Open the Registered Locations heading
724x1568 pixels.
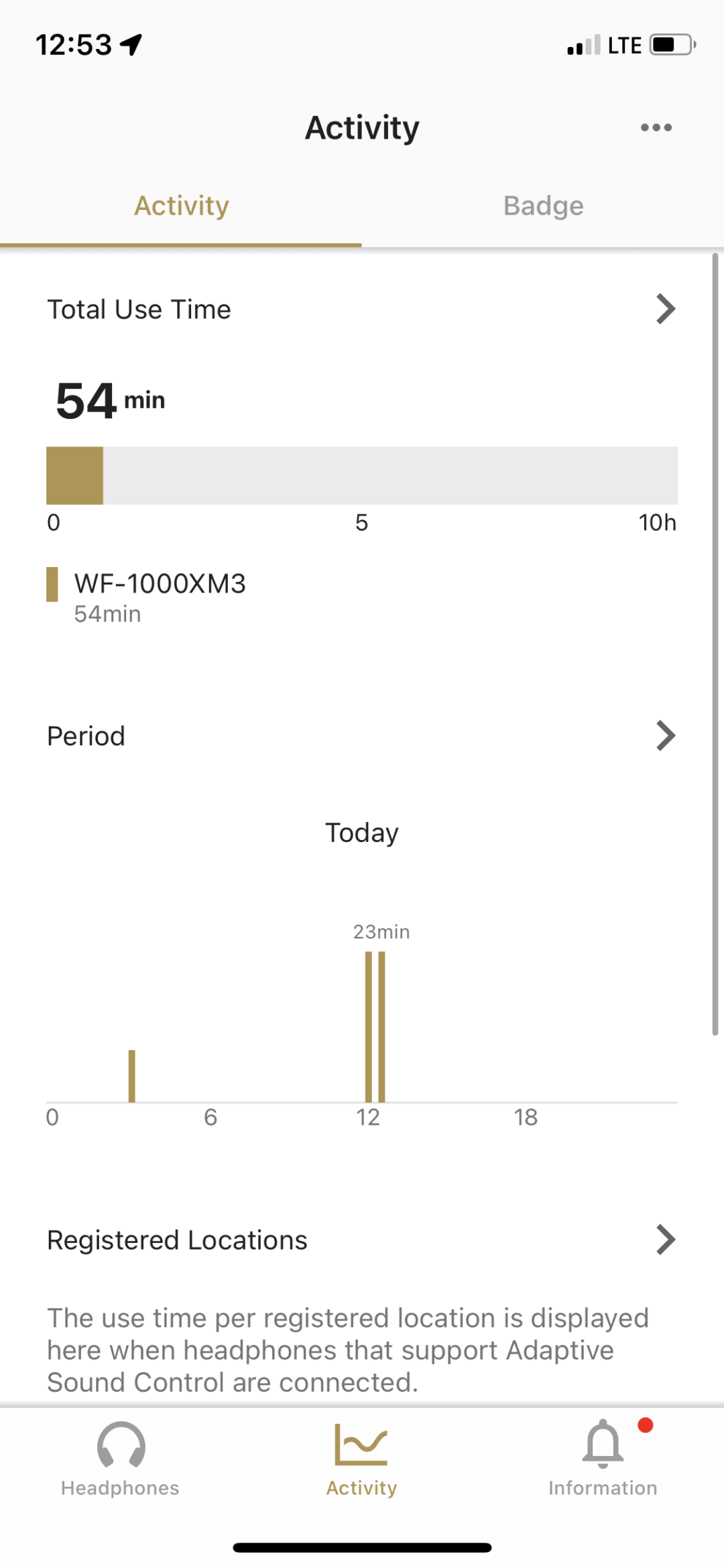177,1240
